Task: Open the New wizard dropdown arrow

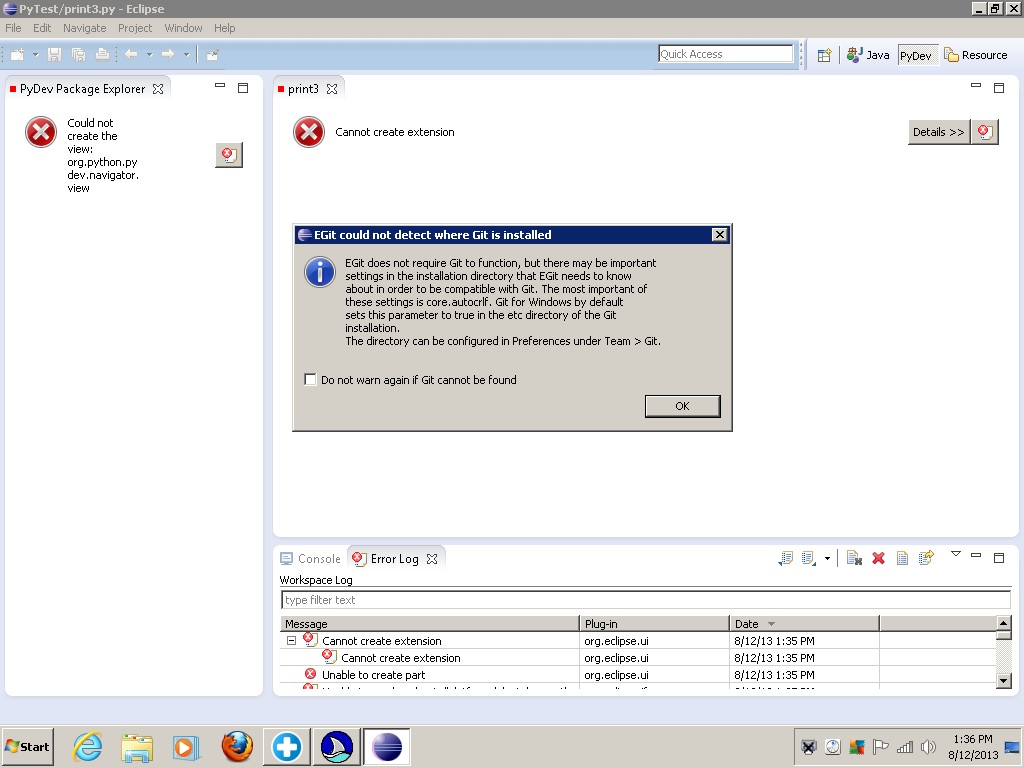Action: 35,55
